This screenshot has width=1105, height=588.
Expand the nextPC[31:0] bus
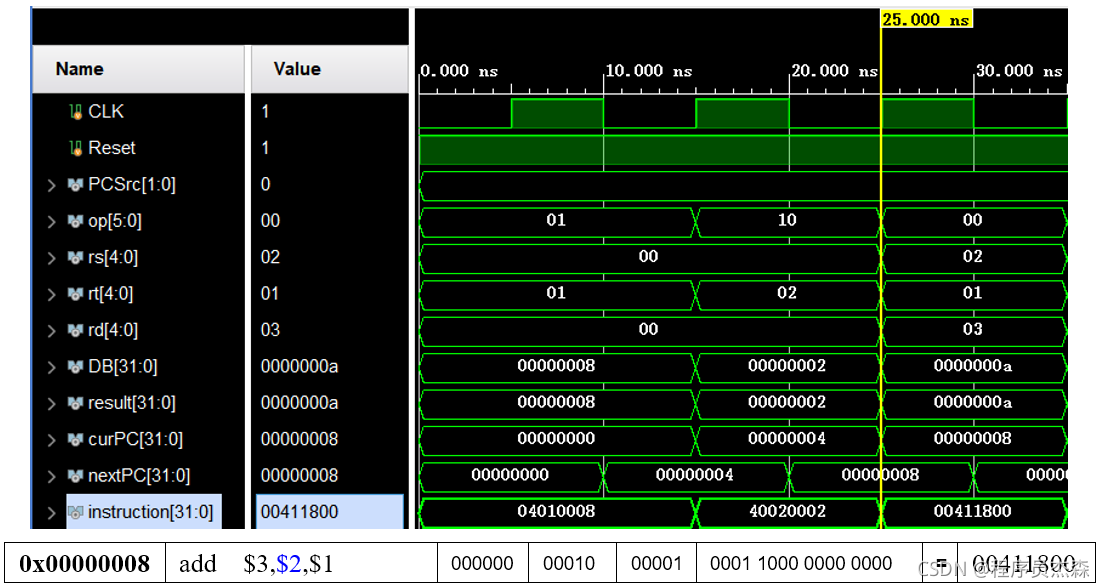coord(52,476)
